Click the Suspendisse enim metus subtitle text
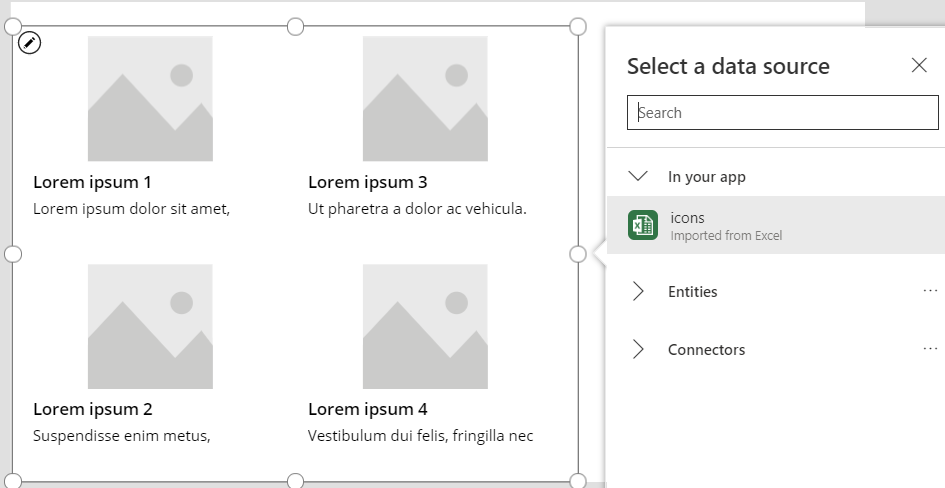This screenshot has width=945, height=488. [122, 436]
